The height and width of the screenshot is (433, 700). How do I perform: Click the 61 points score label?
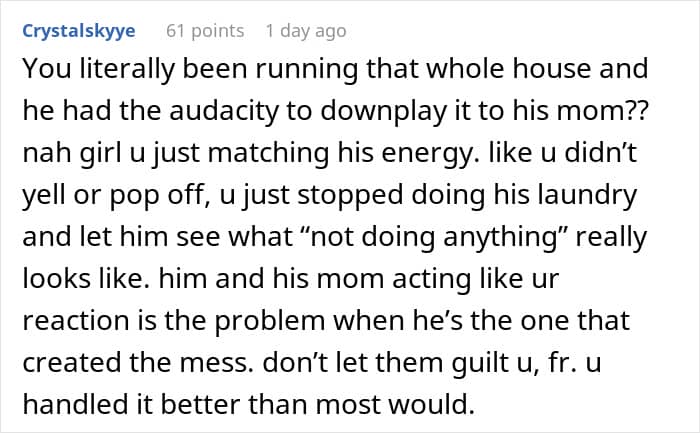[205, 31]
